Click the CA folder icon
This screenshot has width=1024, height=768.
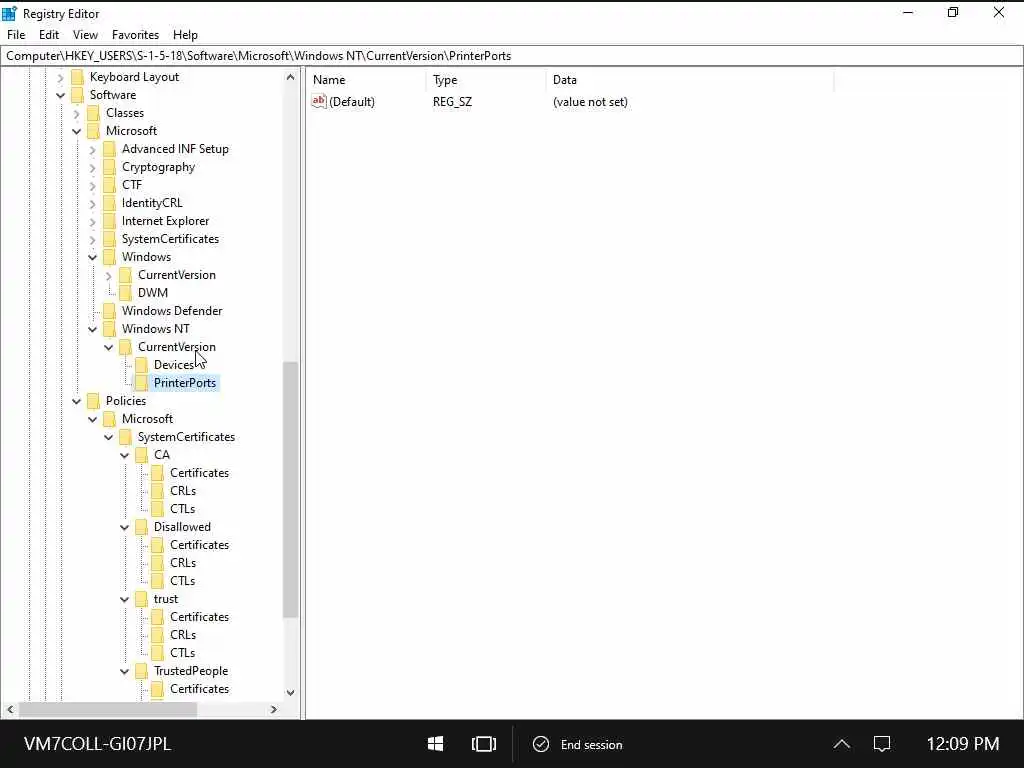point(141,455)
